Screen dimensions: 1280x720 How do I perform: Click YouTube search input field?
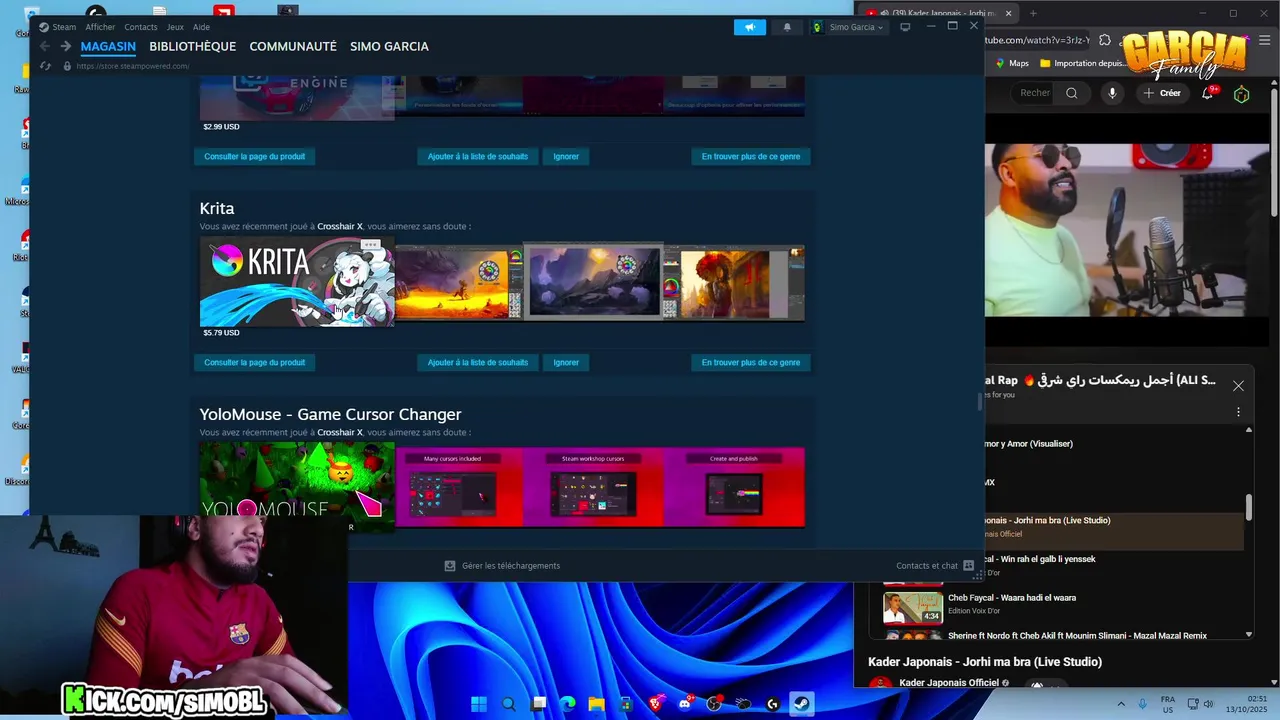1030,93
